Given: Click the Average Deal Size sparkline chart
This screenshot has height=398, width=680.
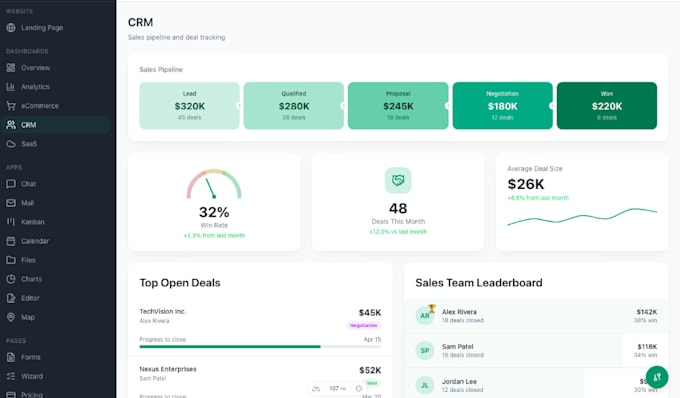Looking at the screenshot, I should pos(582,217).
